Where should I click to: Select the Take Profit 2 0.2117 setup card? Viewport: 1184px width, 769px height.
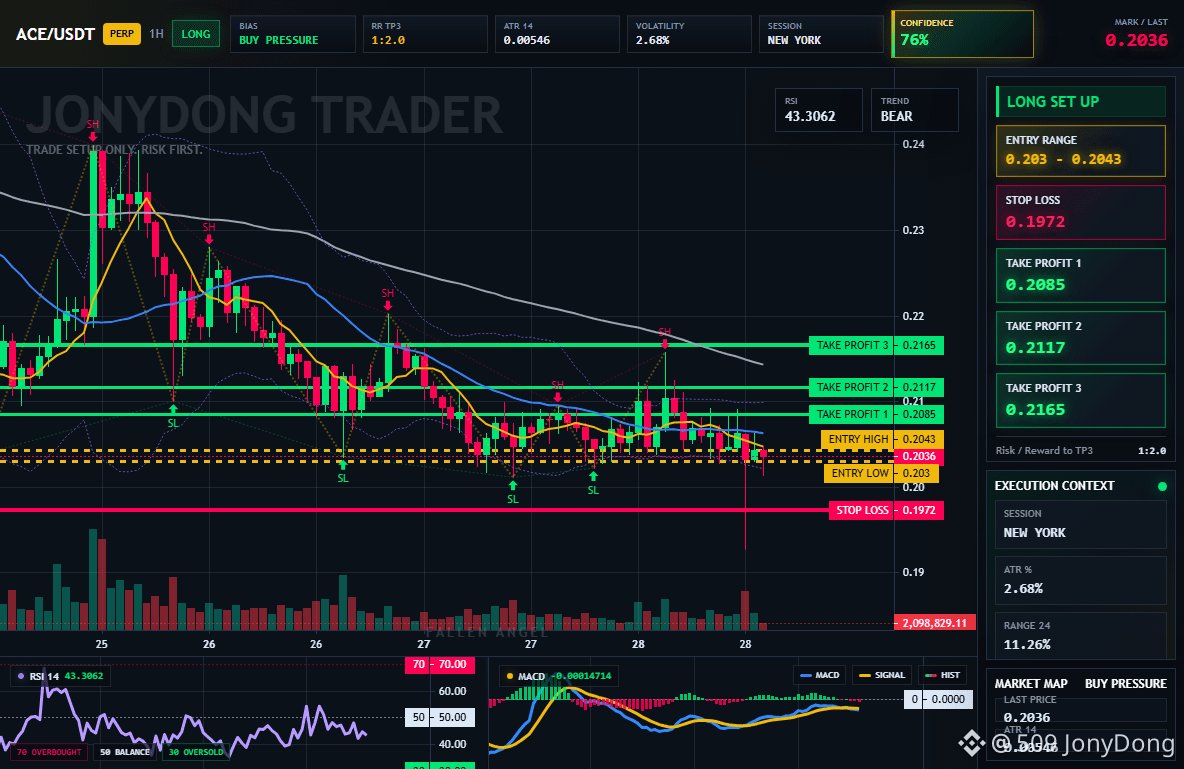[1081, 338]
